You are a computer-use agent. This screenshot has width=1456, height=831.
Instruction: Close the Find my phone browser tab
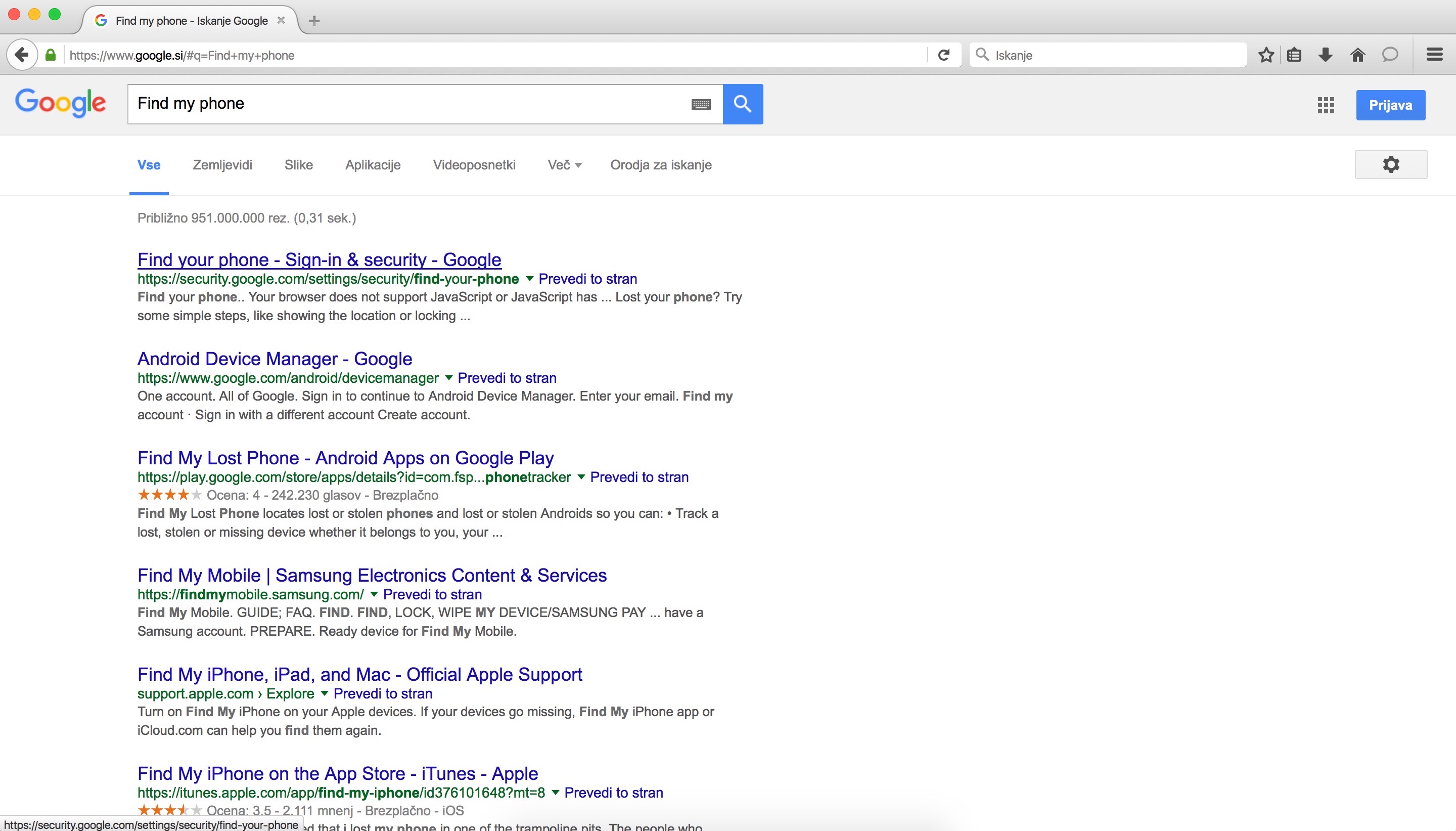point(281,21)
